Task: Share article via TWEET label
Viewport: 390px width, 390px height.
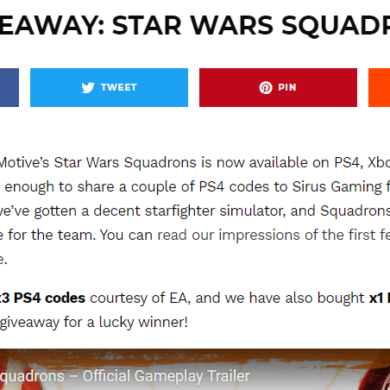Action: tap(119, 88)
